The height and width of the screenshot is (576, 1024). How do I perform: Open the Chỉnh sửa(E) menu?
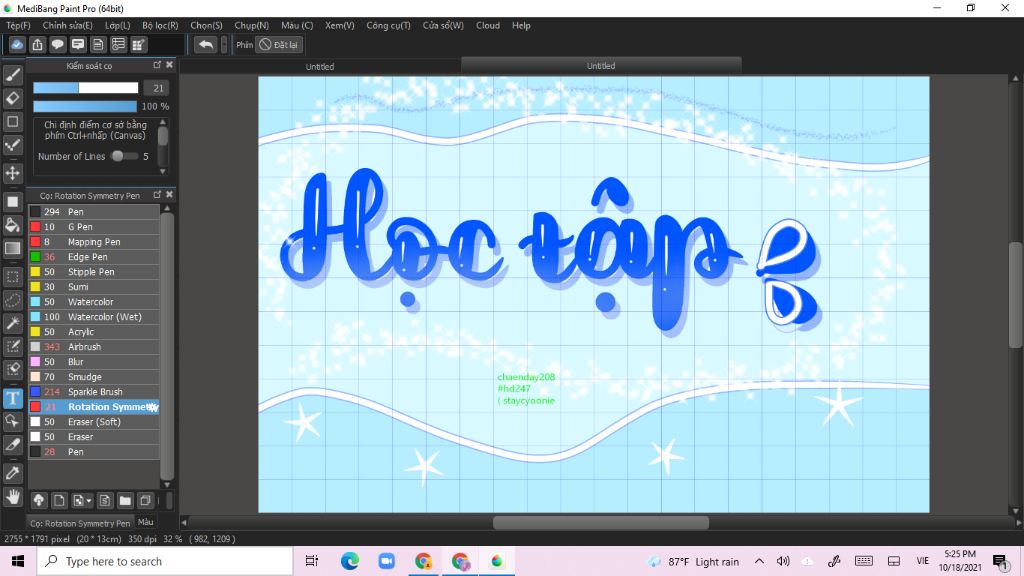67,25
